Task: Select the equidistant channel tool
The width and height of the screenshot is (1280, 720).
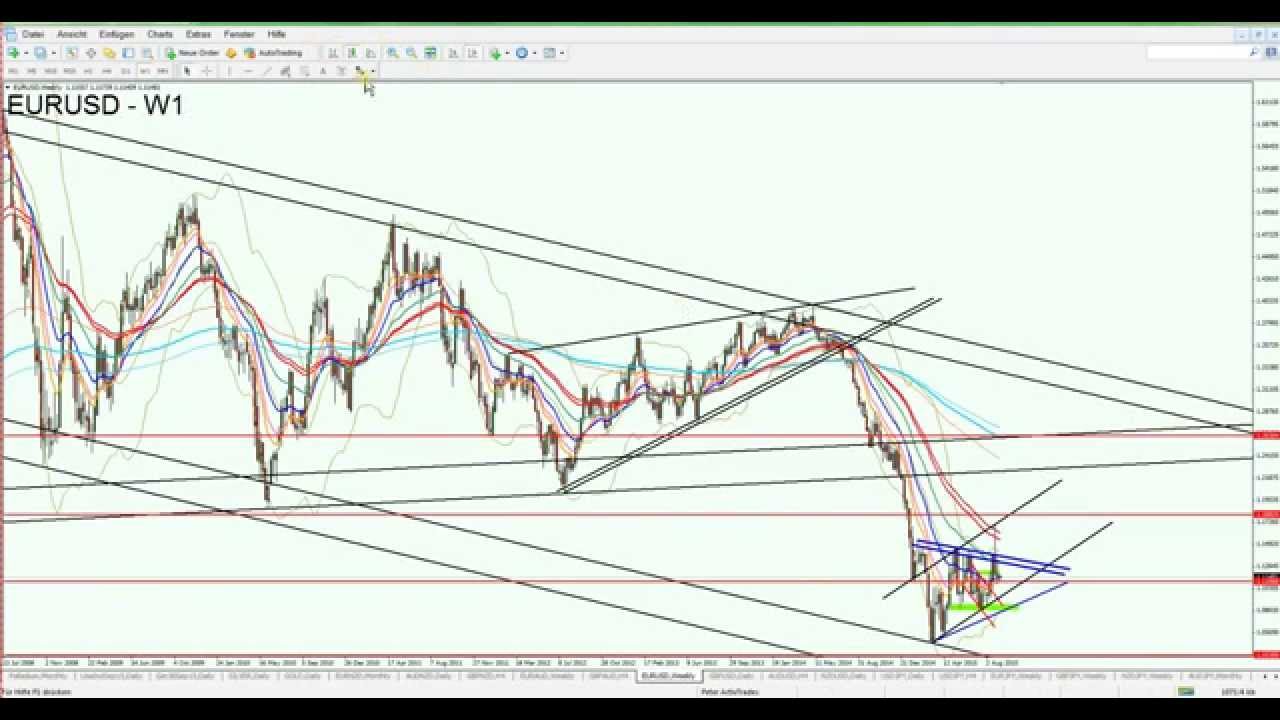Action: click(x=285, y=71)
